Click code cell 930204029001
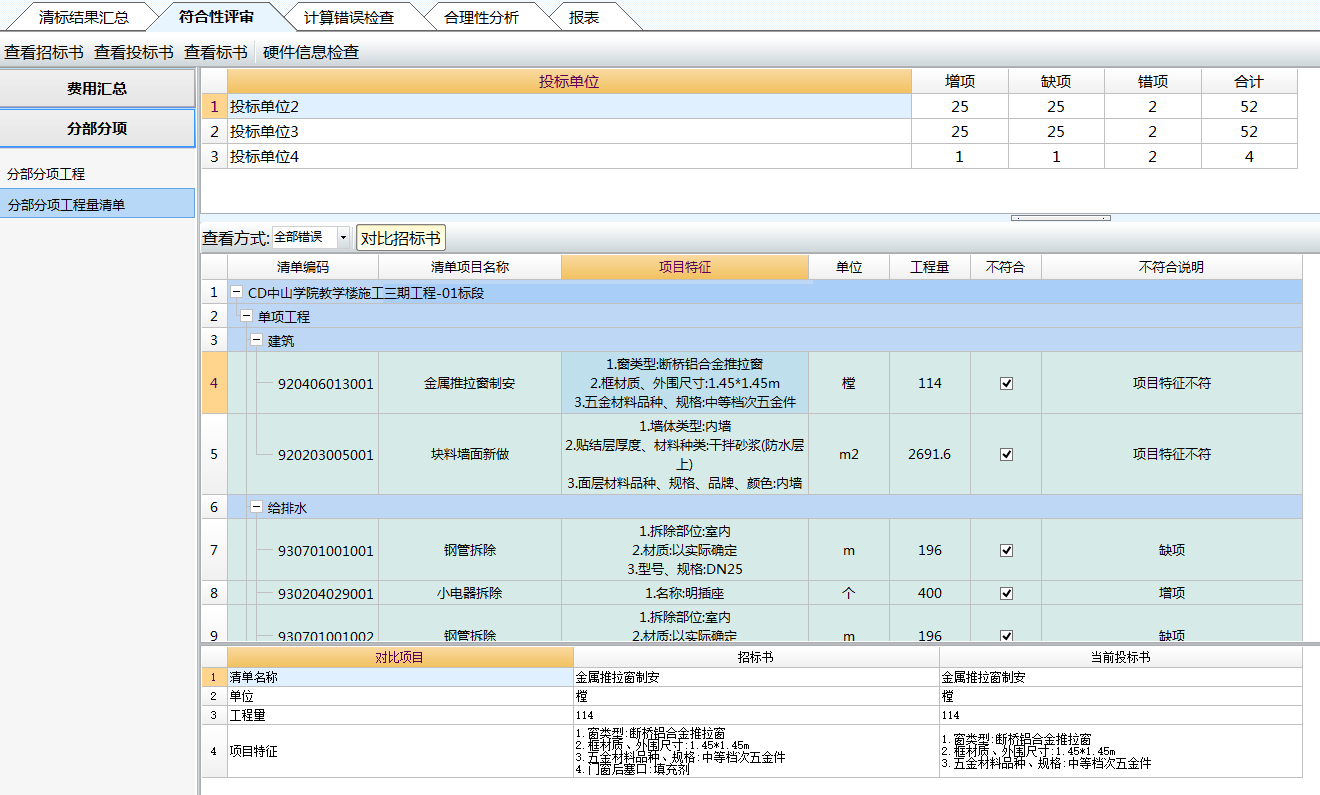Image resolution: width=1320 pixels, height=795 pixels. [x=326, y=593]
